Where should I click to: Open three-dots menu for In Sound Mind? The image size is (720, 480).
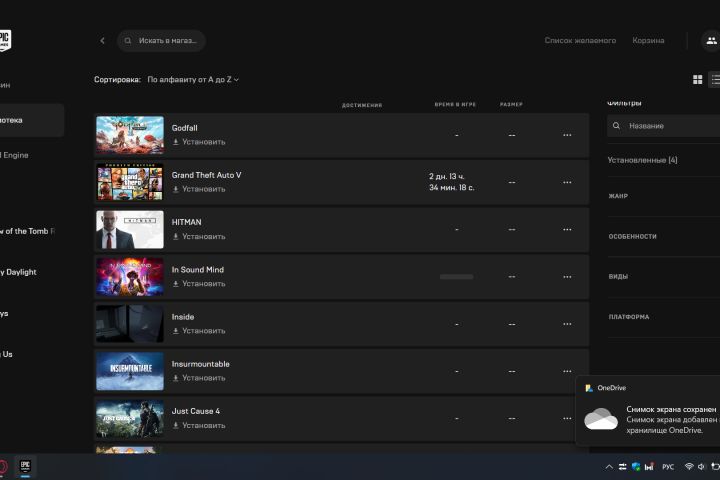point(567,277)
